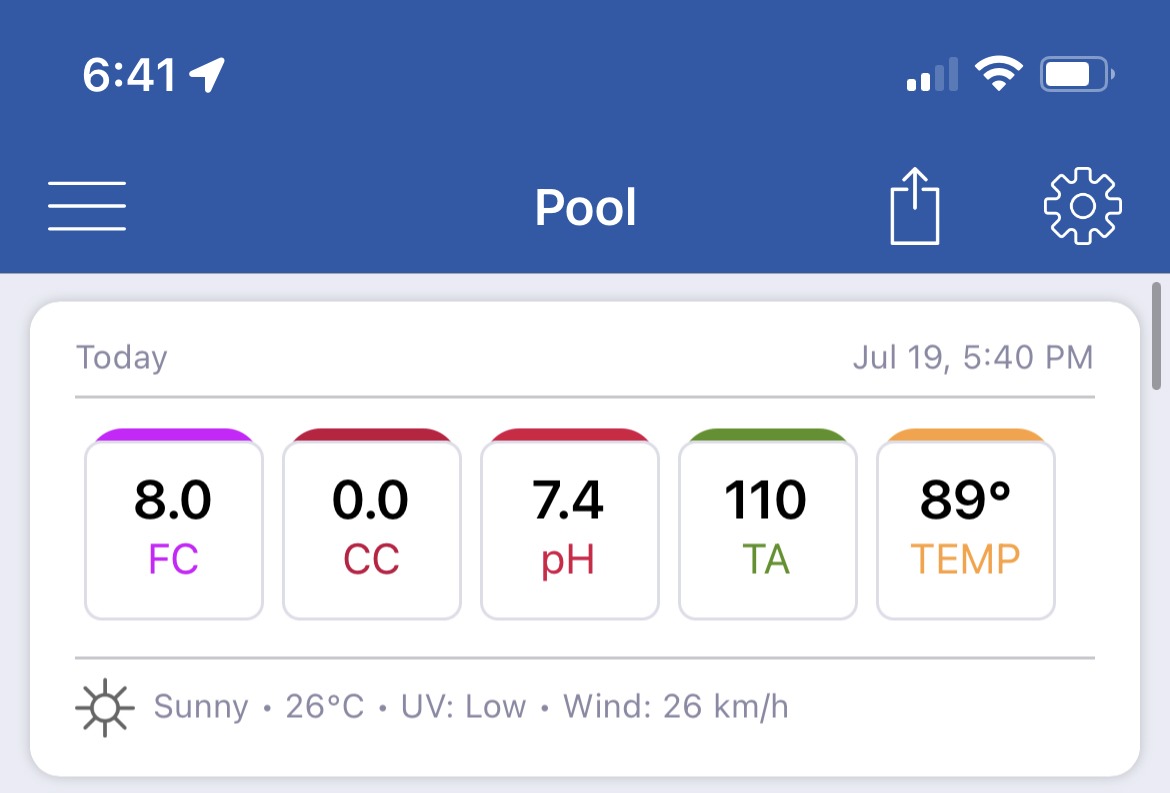1170x793 pixels.
Task: Tap the share export icon
Action: tap(915, 206)
